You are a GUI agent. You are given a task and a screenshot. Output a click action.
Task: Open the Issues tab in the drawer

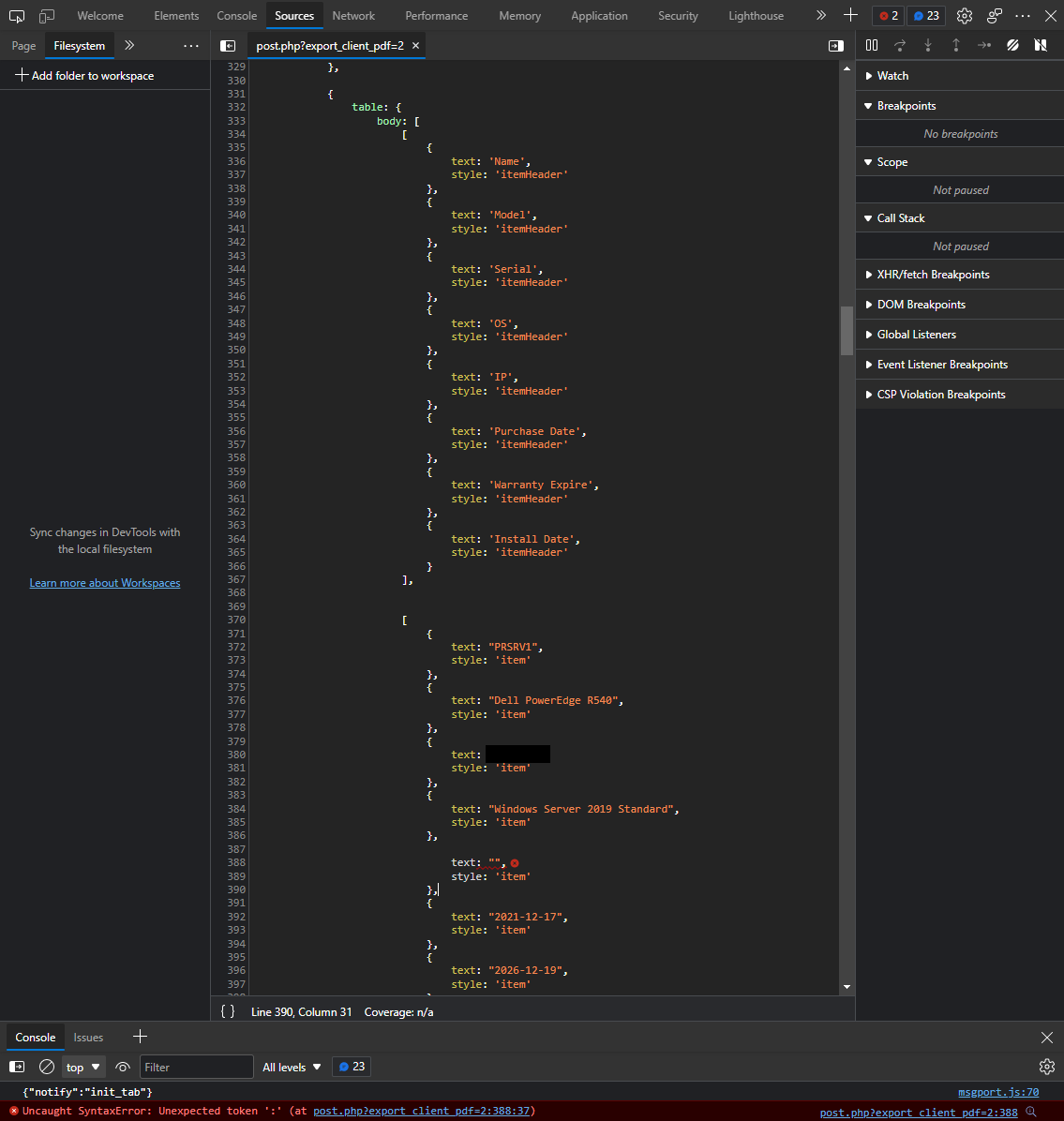click(88, 1037)
